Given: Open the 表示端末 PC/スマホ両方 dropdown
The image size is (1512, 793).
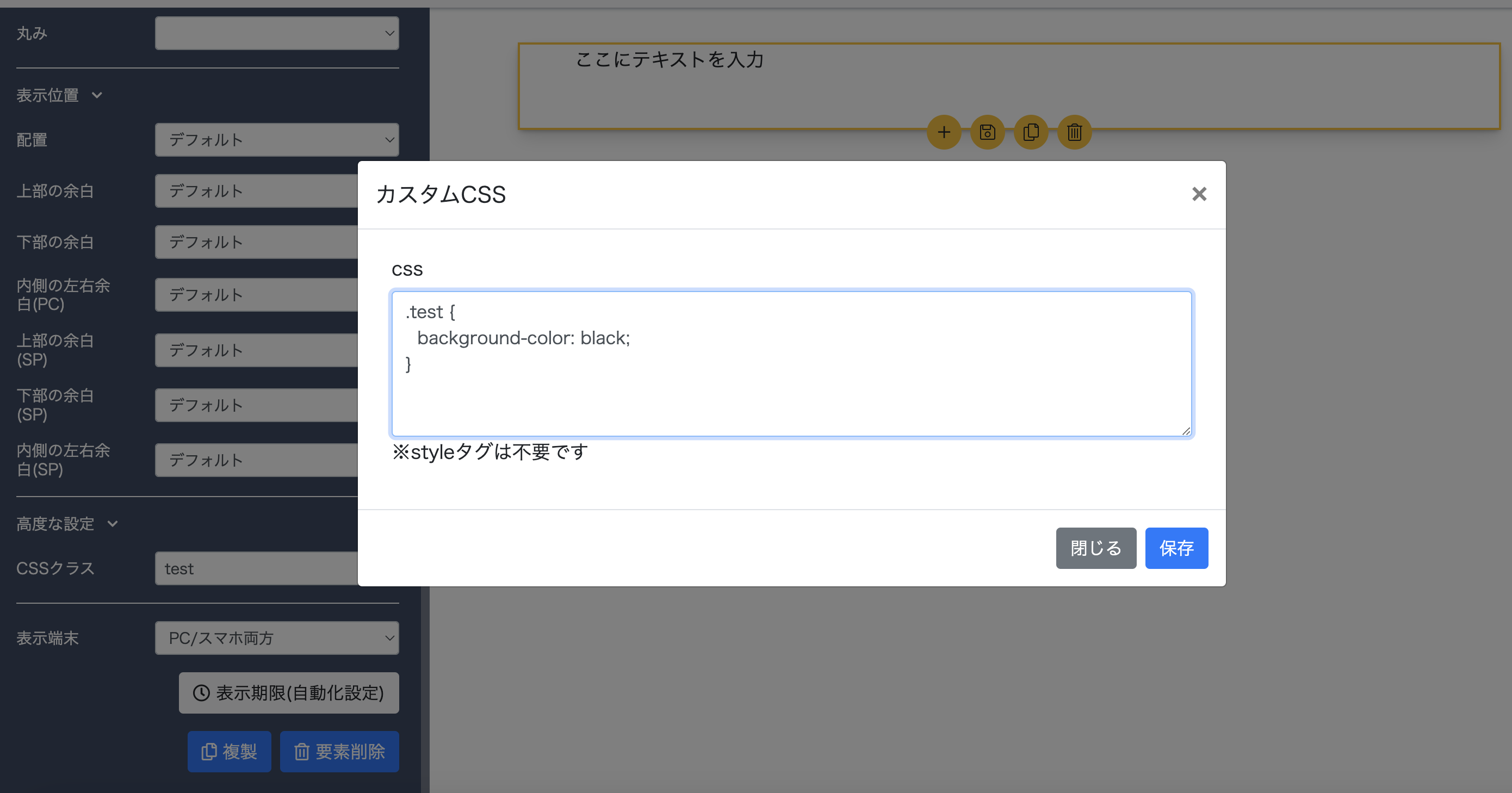Looking at the screenshot, I should click(276, 638).
